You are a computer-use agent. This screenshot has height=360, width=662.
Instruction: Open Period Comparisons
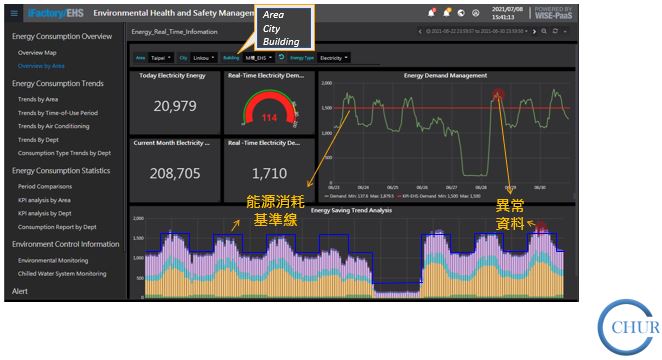(45, 186)
